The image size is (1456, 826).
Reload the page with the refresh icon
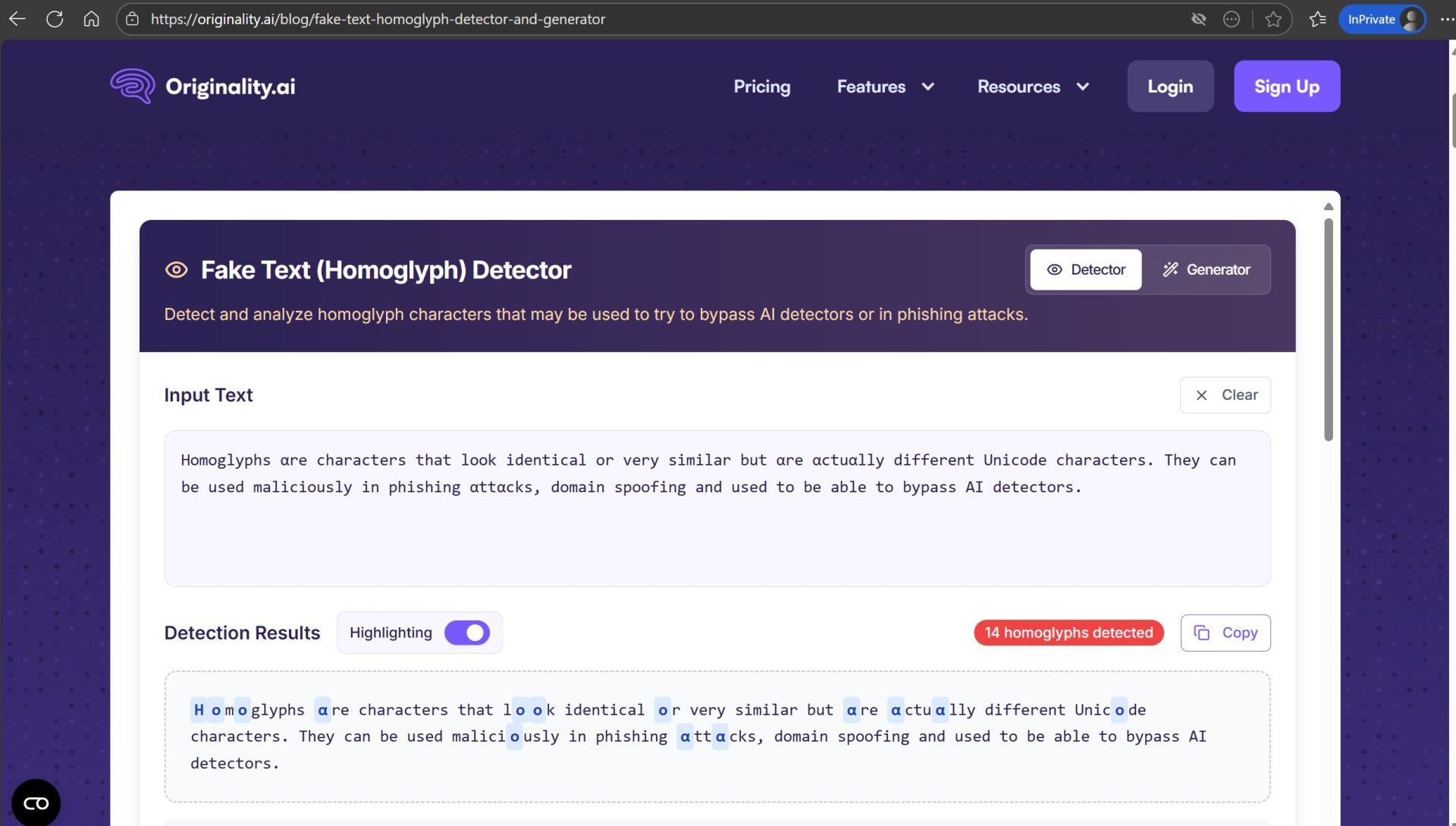tap(54, 18)
